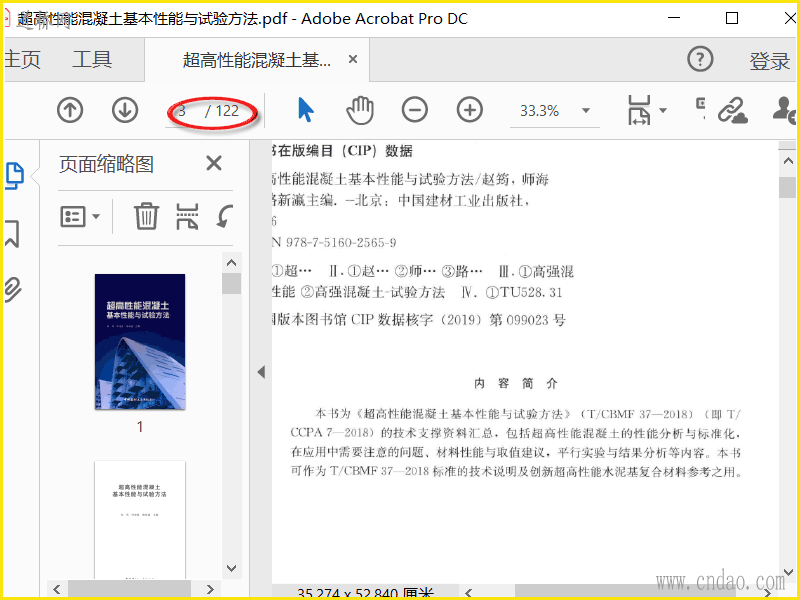Switch to the 工具 tab
800x600 pixels.
point(92,59)
